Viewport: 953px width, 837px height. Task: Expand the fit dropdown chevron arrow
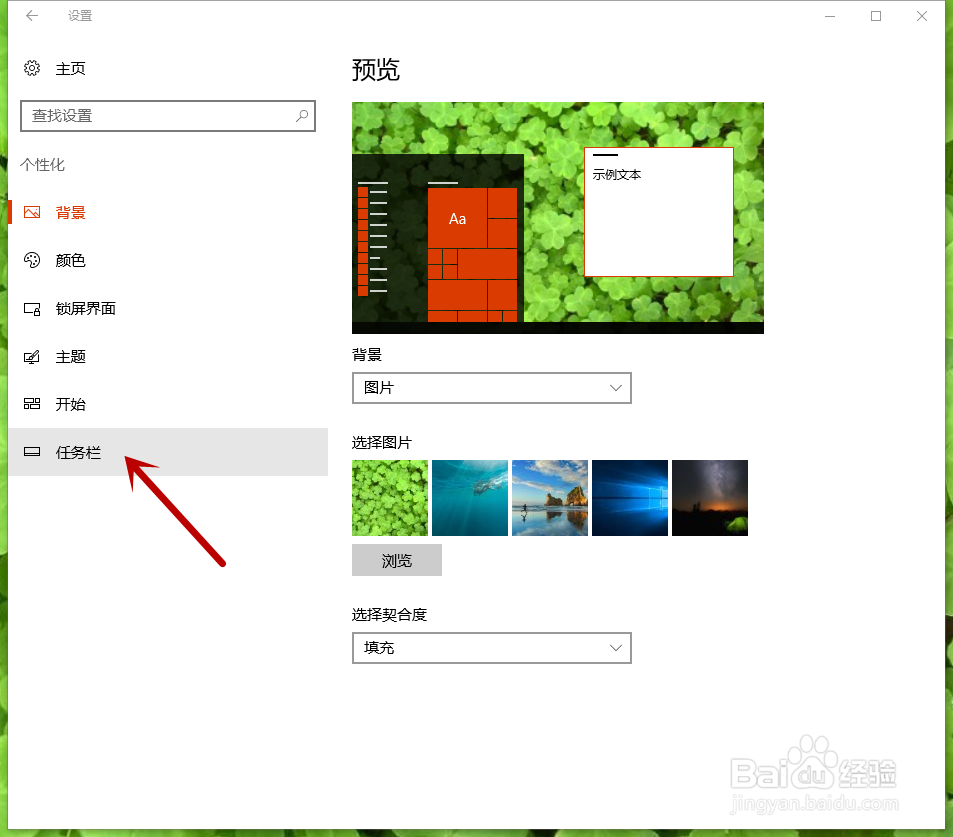(617, 648)
